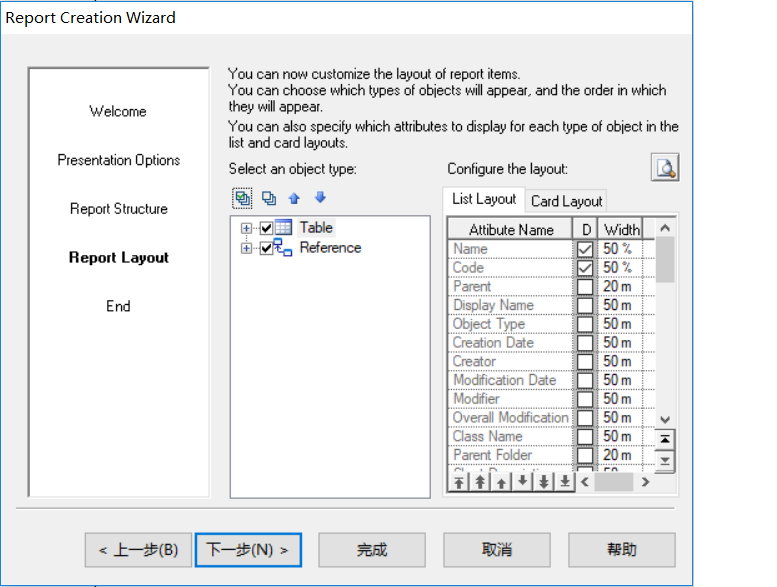This screenshot has height=587, width=777.
Task: Click the Reference object type icon
Action: 283,247
